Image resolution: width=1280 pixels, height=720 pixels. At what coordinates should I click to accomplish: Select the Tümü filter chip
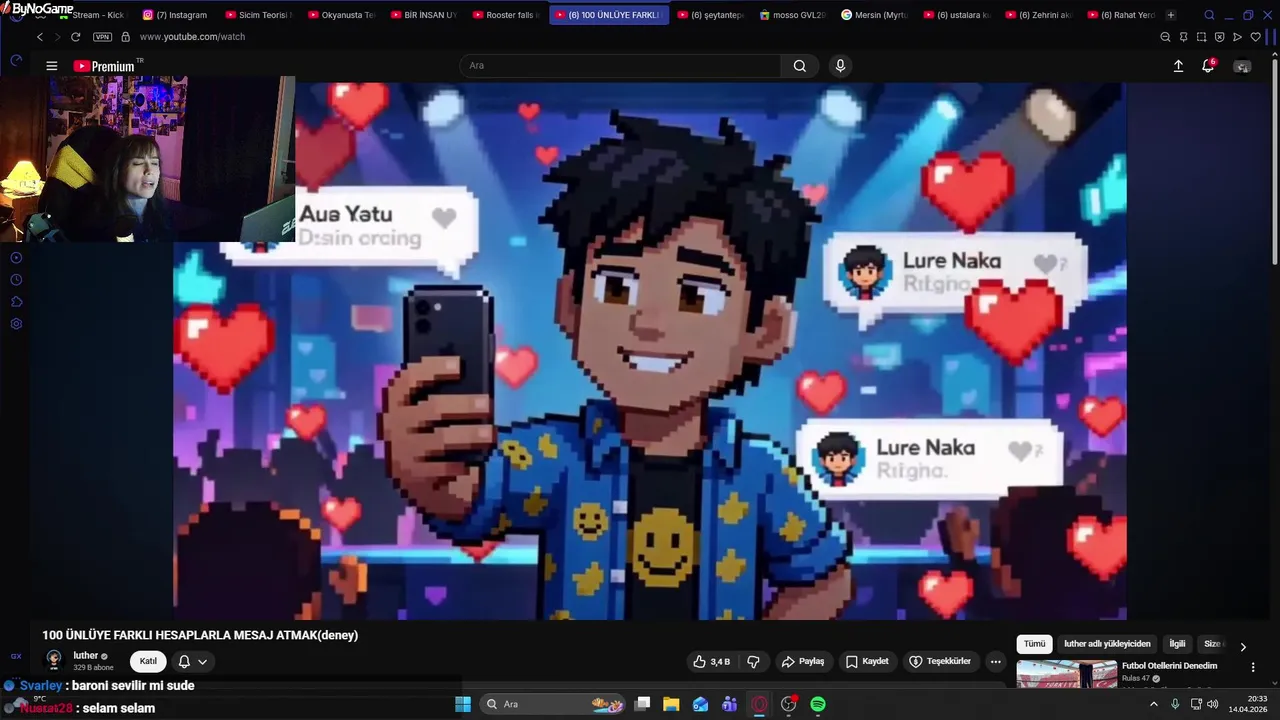[1034, 644]
